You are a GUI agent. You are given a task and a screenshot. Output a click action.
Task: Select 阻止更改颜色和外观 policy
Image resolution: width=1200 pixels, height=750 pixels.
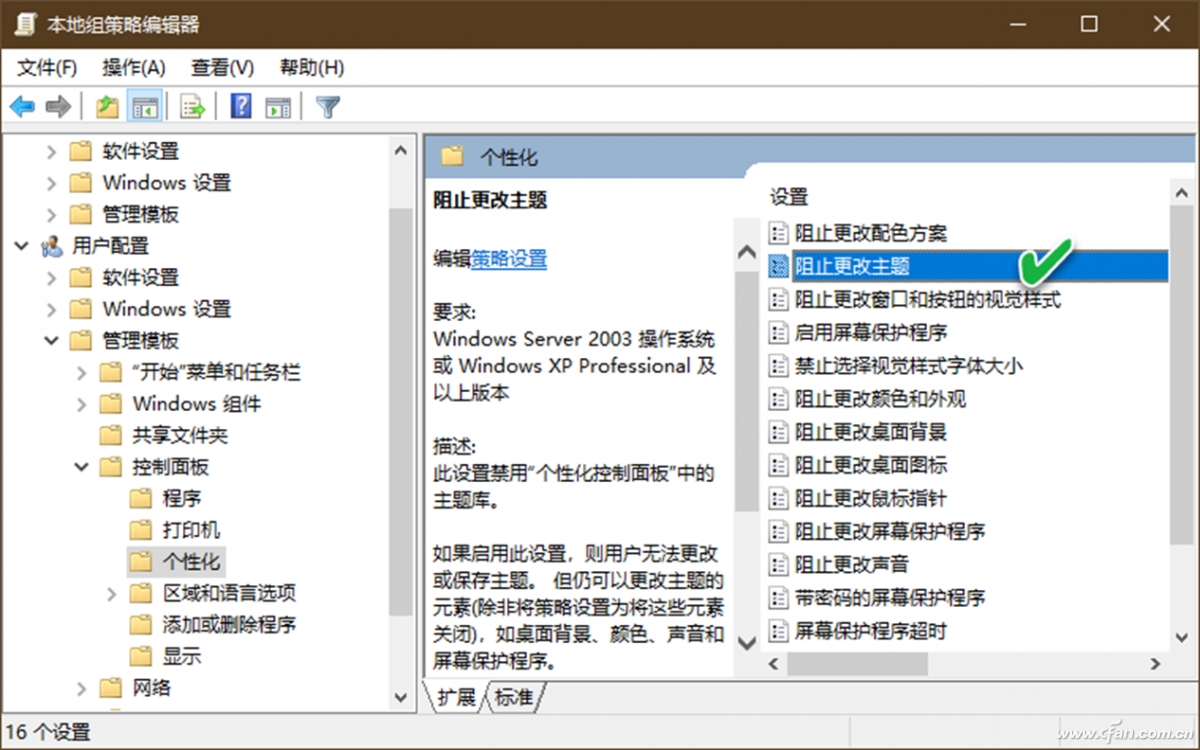880,398
